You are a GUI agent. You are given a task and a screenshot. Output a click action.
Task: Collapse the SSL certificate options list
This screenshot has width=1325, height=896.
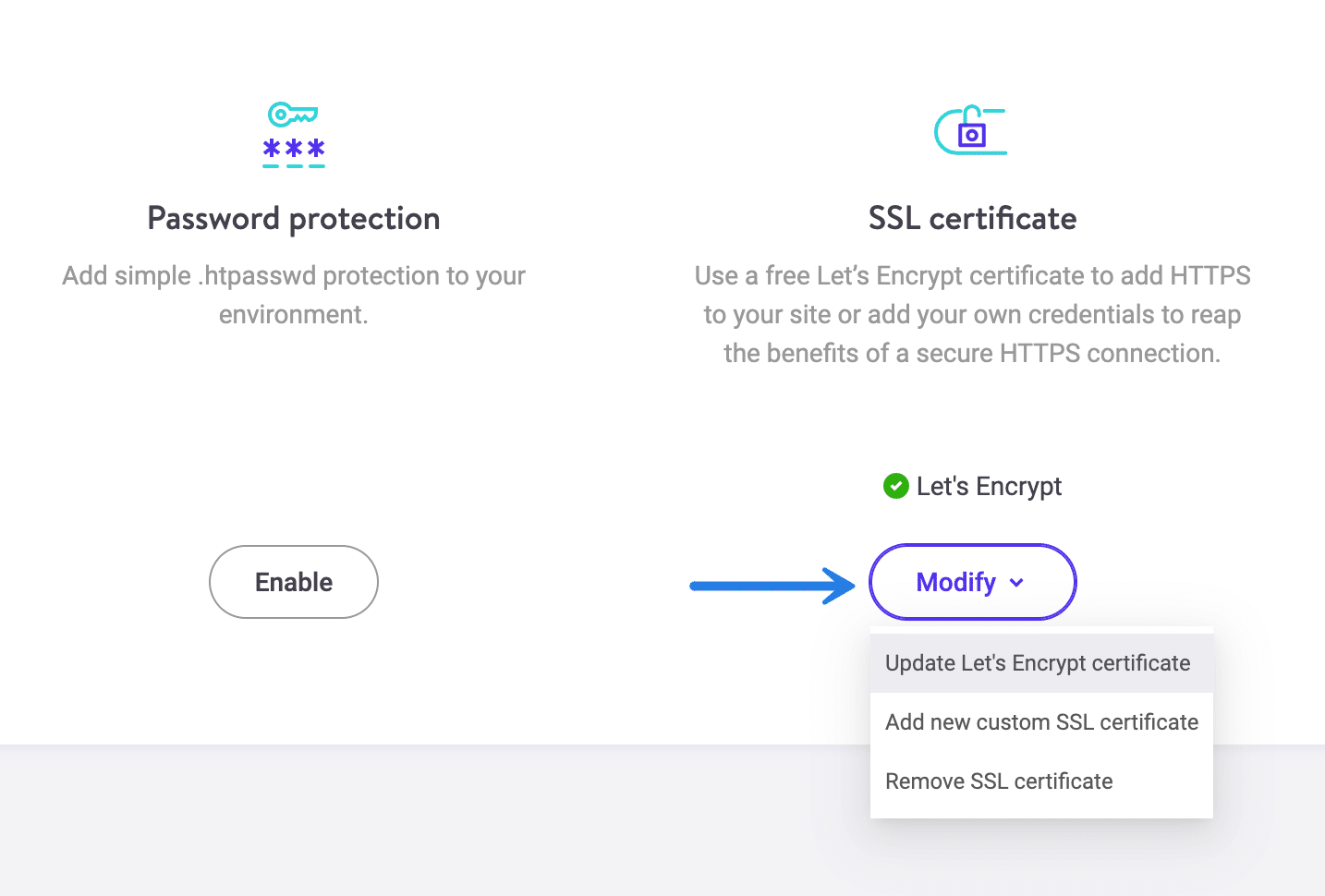click(971, 582)
